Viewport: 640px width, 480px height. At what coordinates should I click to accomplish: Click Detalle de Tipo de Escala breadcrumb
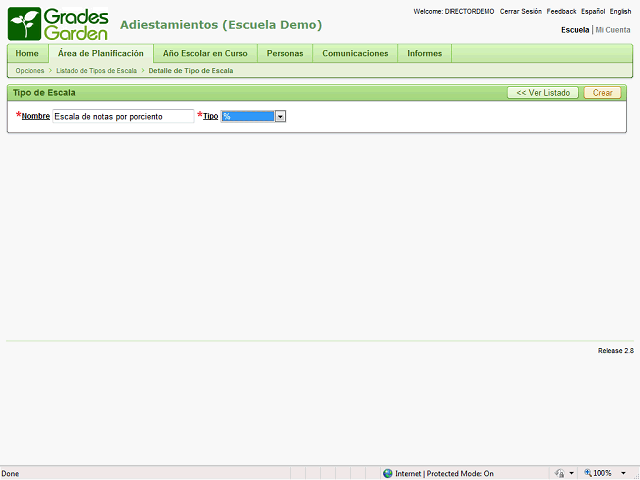click(x=191, y=71)
